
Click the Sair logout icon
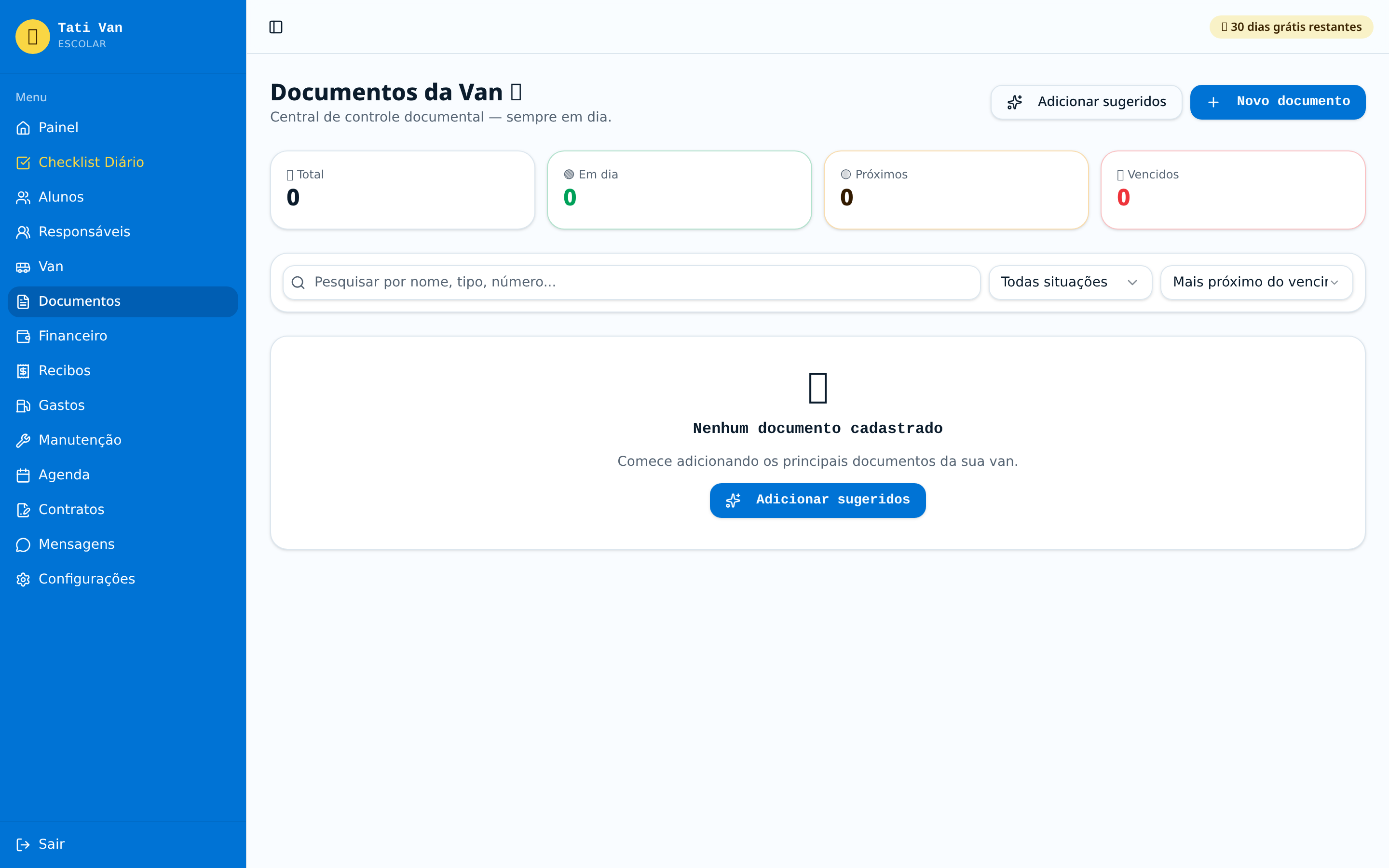point(23,844)
